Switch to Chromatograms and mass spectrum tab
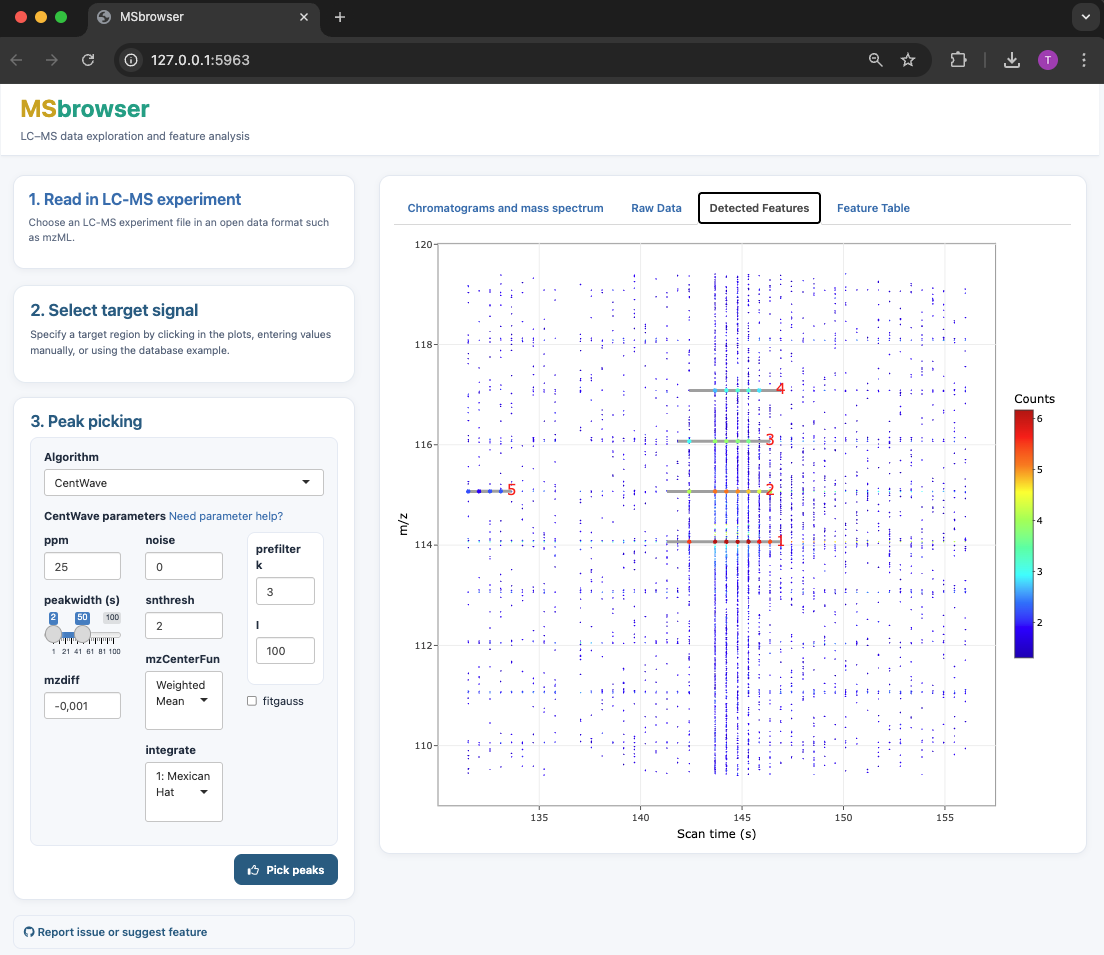The height and width of the screenshot is (955, 1104). tap(505, 208)
